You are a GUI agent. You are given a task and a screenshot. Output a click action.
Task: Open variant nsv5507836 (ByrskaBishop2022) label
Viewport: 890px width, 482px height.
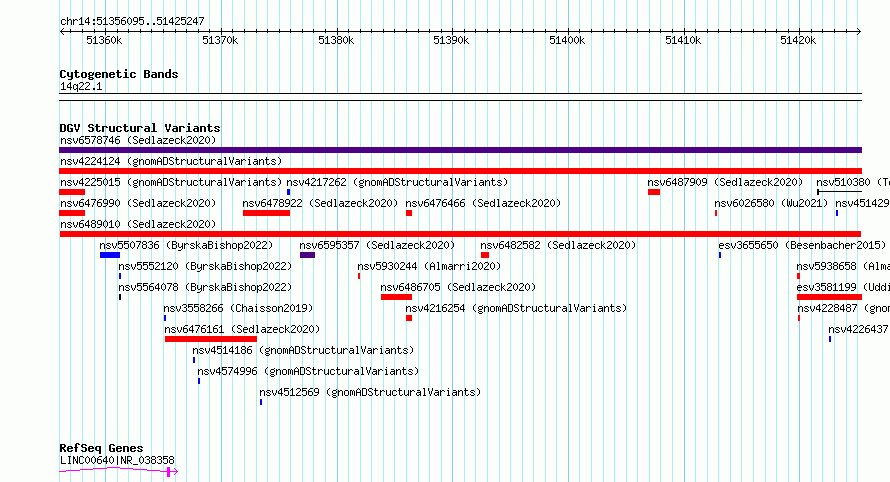pos(186,245)
